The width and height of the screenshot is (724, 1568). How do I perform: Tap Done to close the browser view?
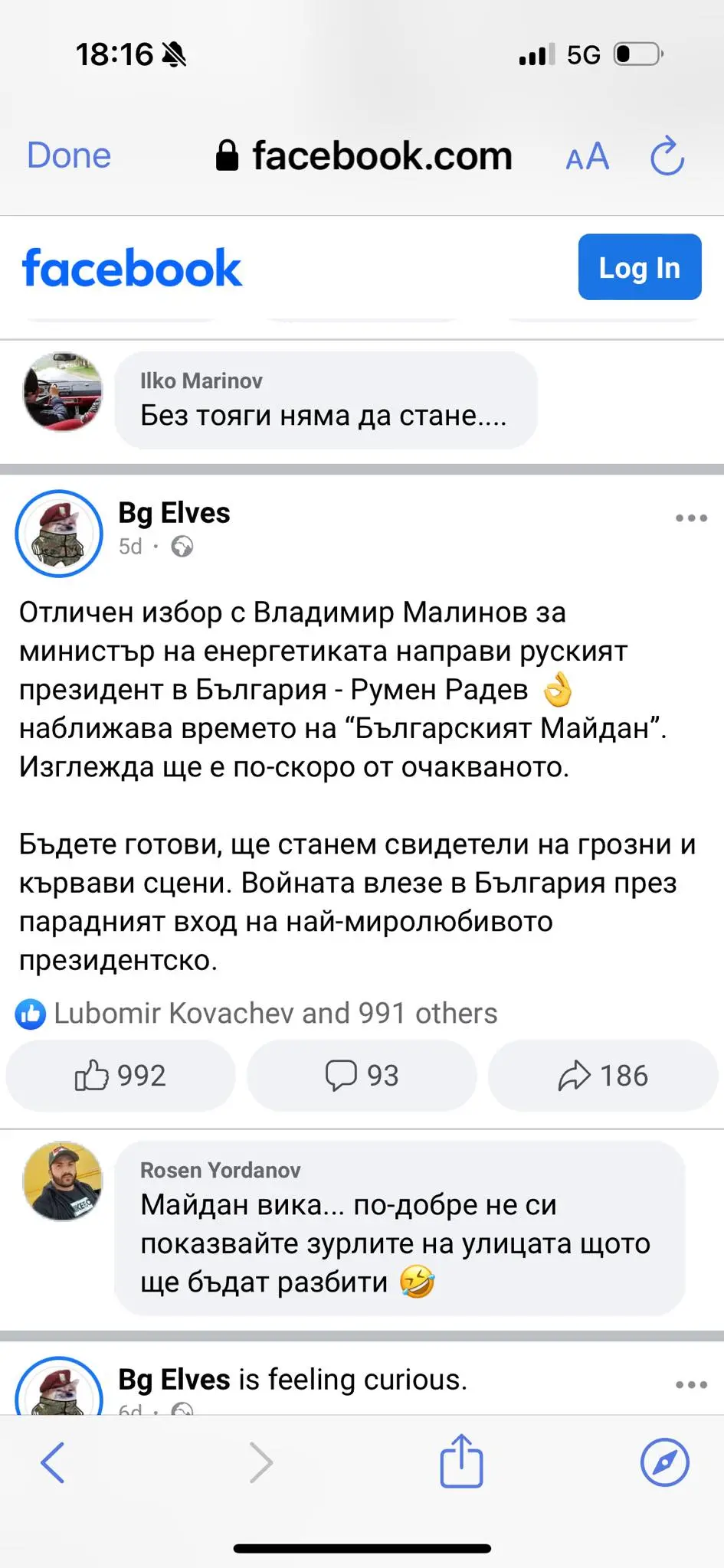click(69, 155)
